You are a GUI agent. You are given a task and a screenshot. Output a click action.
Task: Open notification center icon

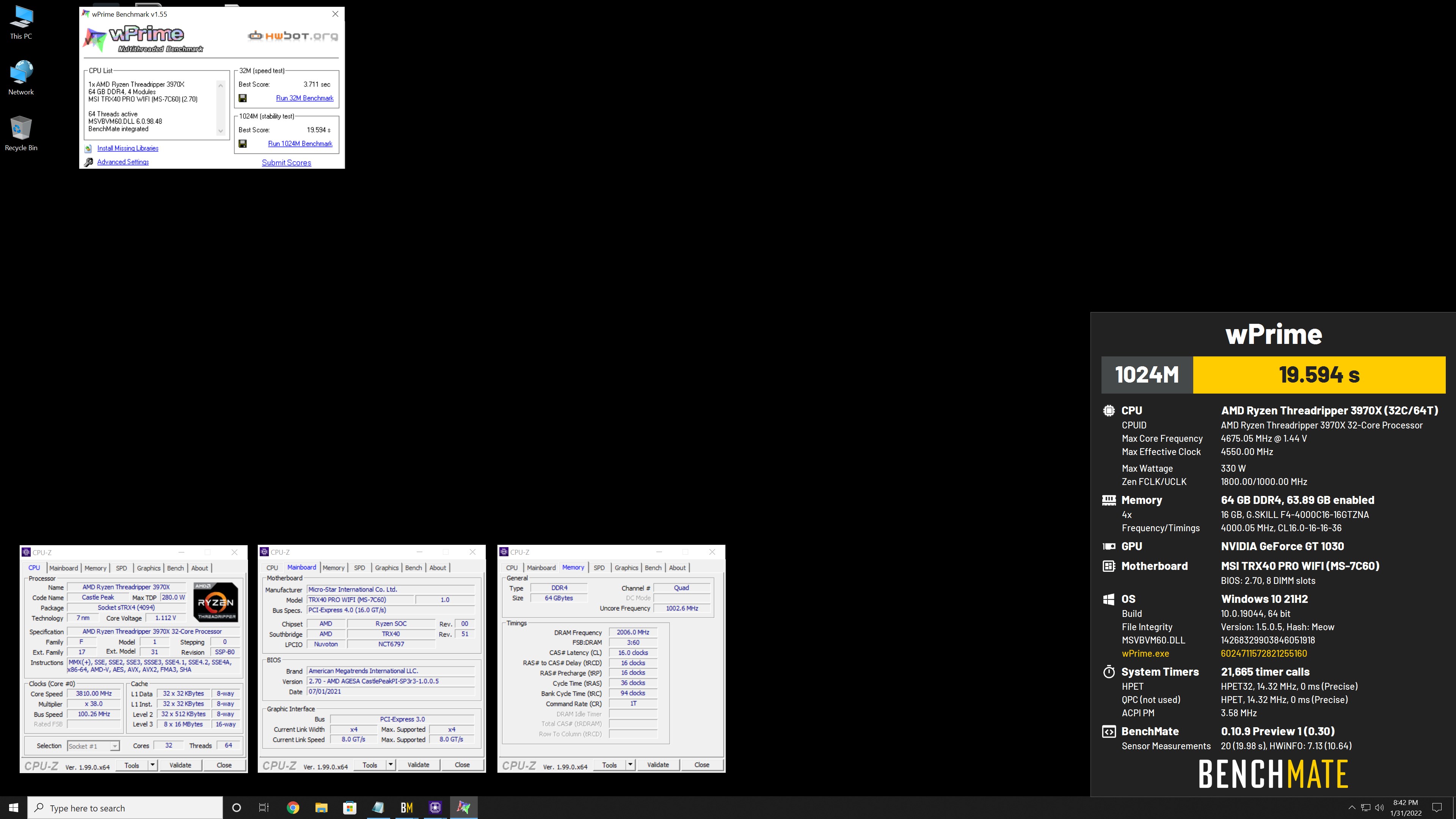1437,808
